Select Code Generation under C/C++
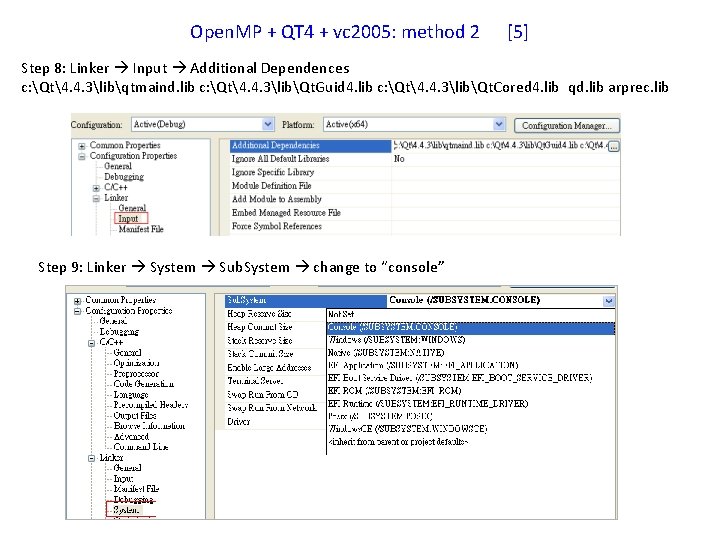The width and height of the screenshot is (720, 540). tap(144, 384)
